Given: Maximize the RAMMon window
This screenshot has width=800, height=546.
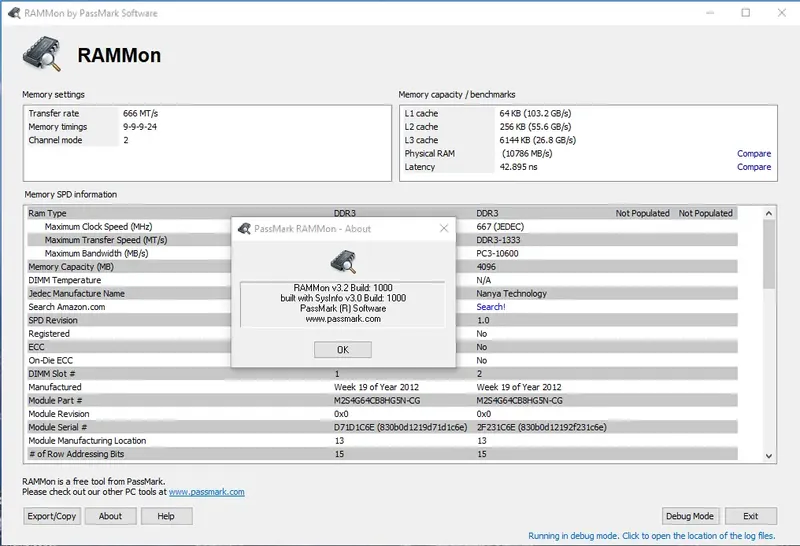Looking at the screenshot, I should (x=745, y=13).
